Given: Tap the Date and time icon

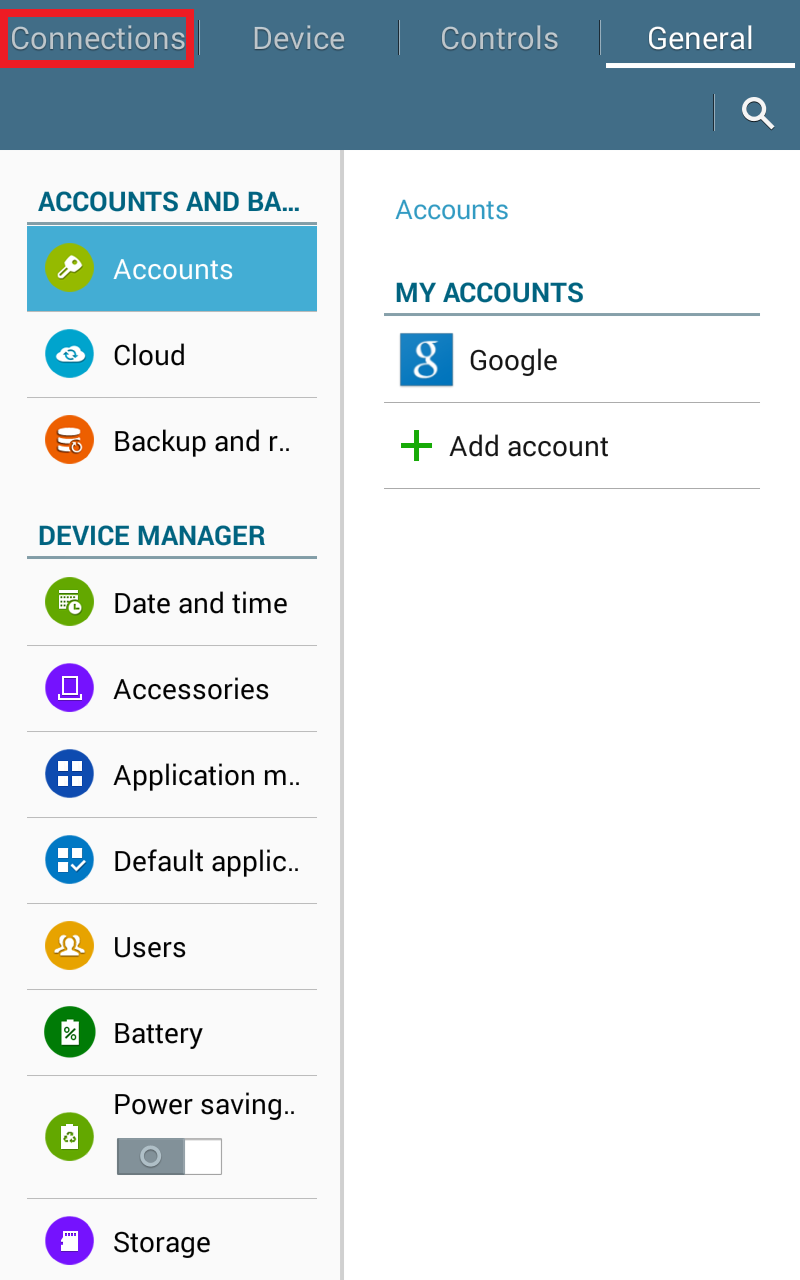Looking at the screenshot, I should click(x=69, y=603).
